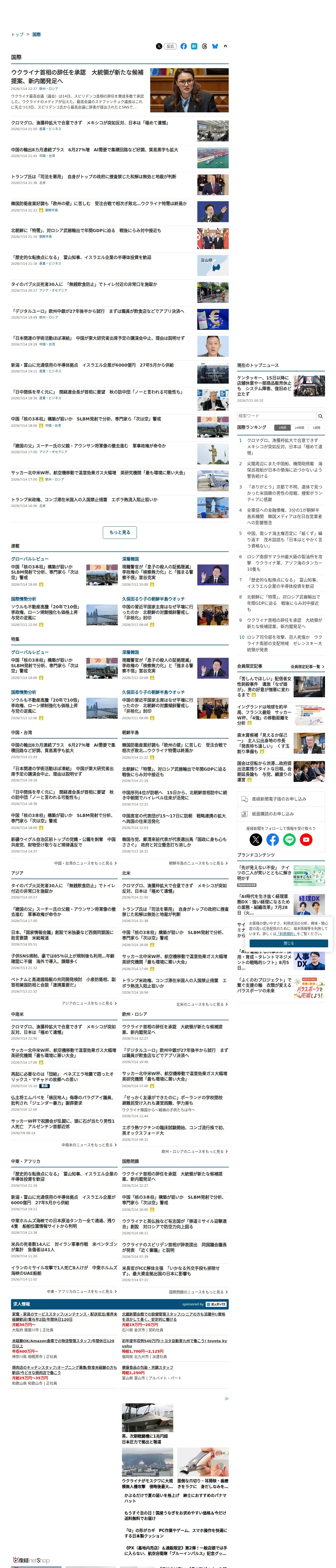Switch ranking to the 24時間 tab
336x1568 pixels.
299,427
